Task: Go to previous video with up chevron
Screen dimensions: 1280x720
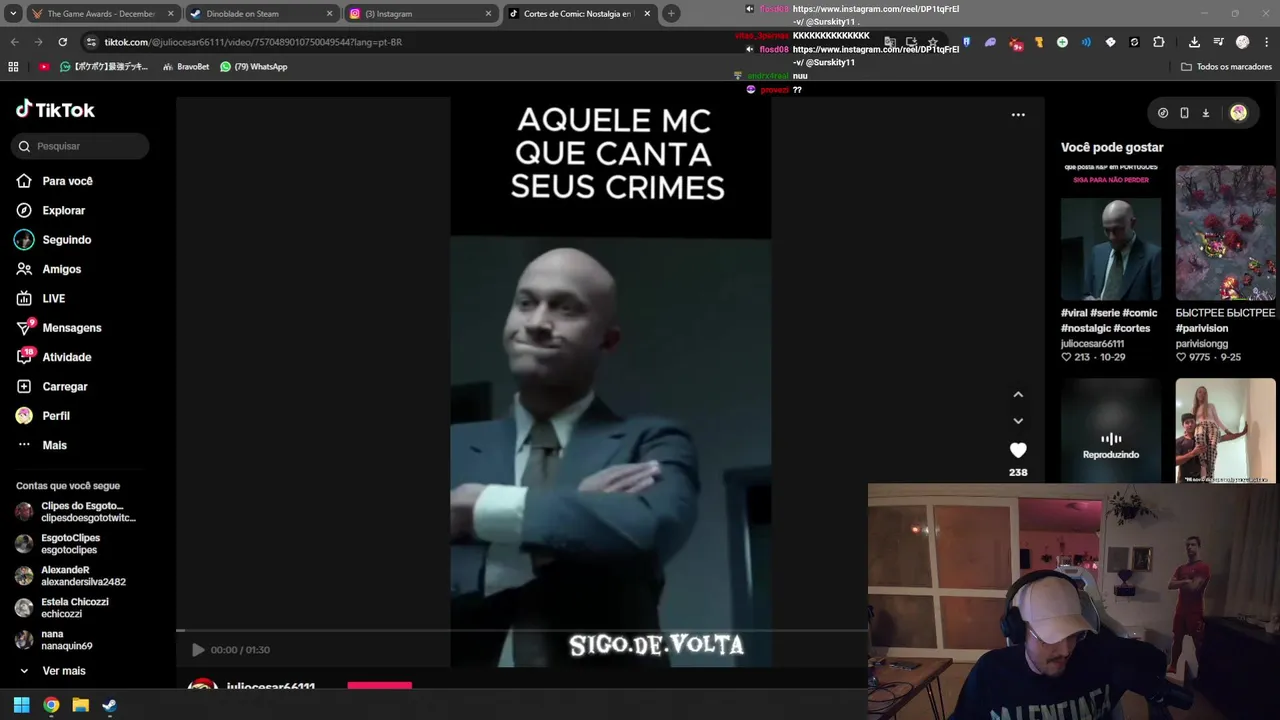Action: coord(1018,395)
